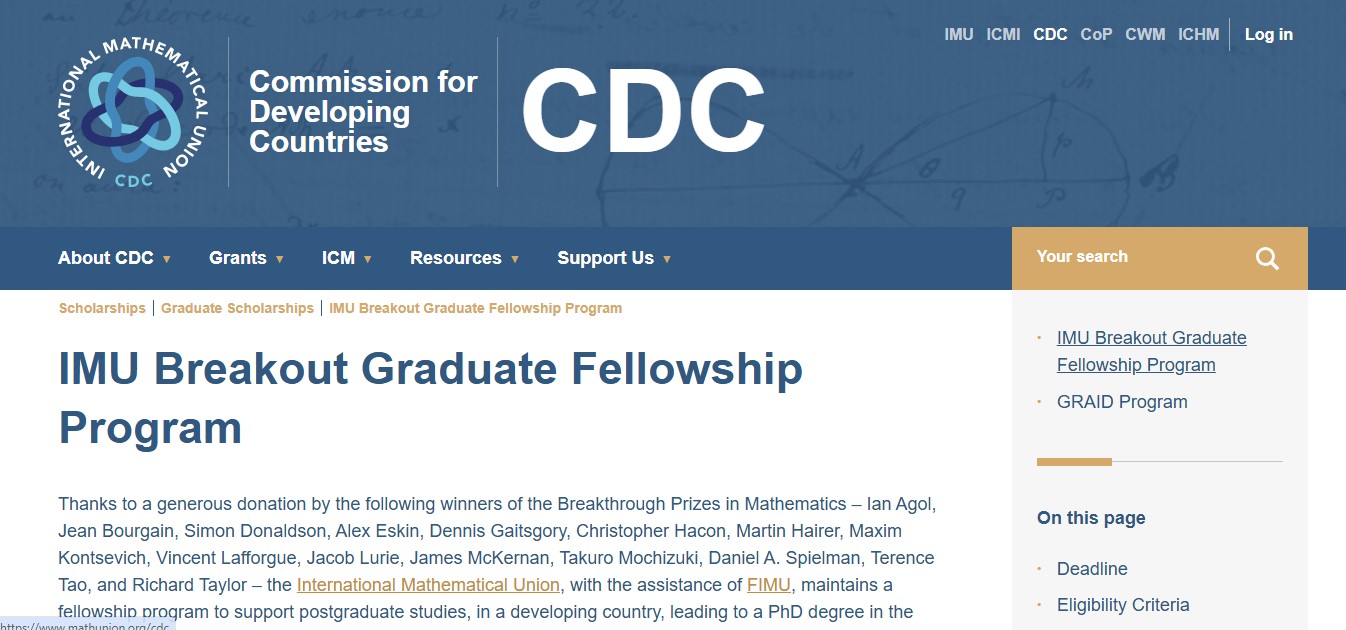The width and height of the screenshot is (1346, 630).
Task: Expand the ICM menu arrow
Action: [x=368, y=259]
